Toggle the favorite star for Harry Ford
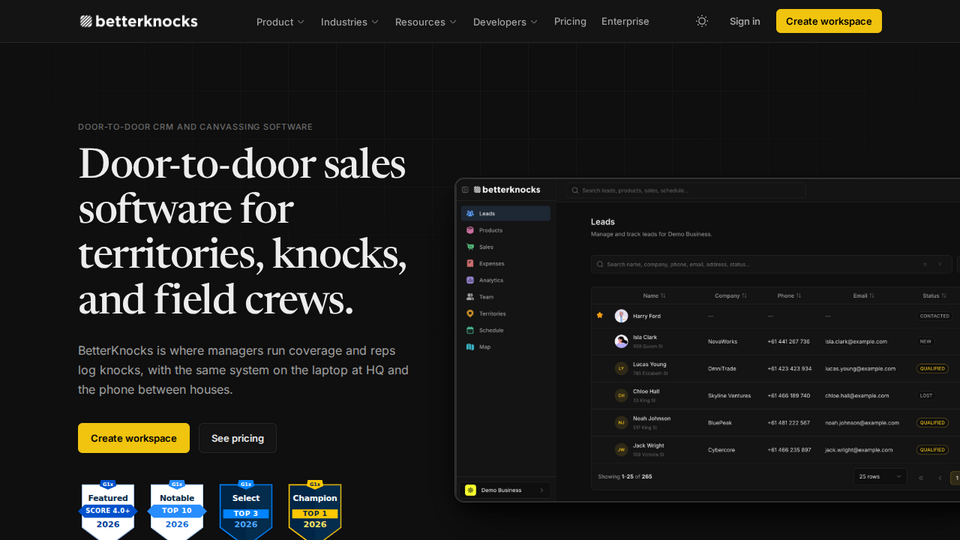The image size is (960, 540). [599, 315]
